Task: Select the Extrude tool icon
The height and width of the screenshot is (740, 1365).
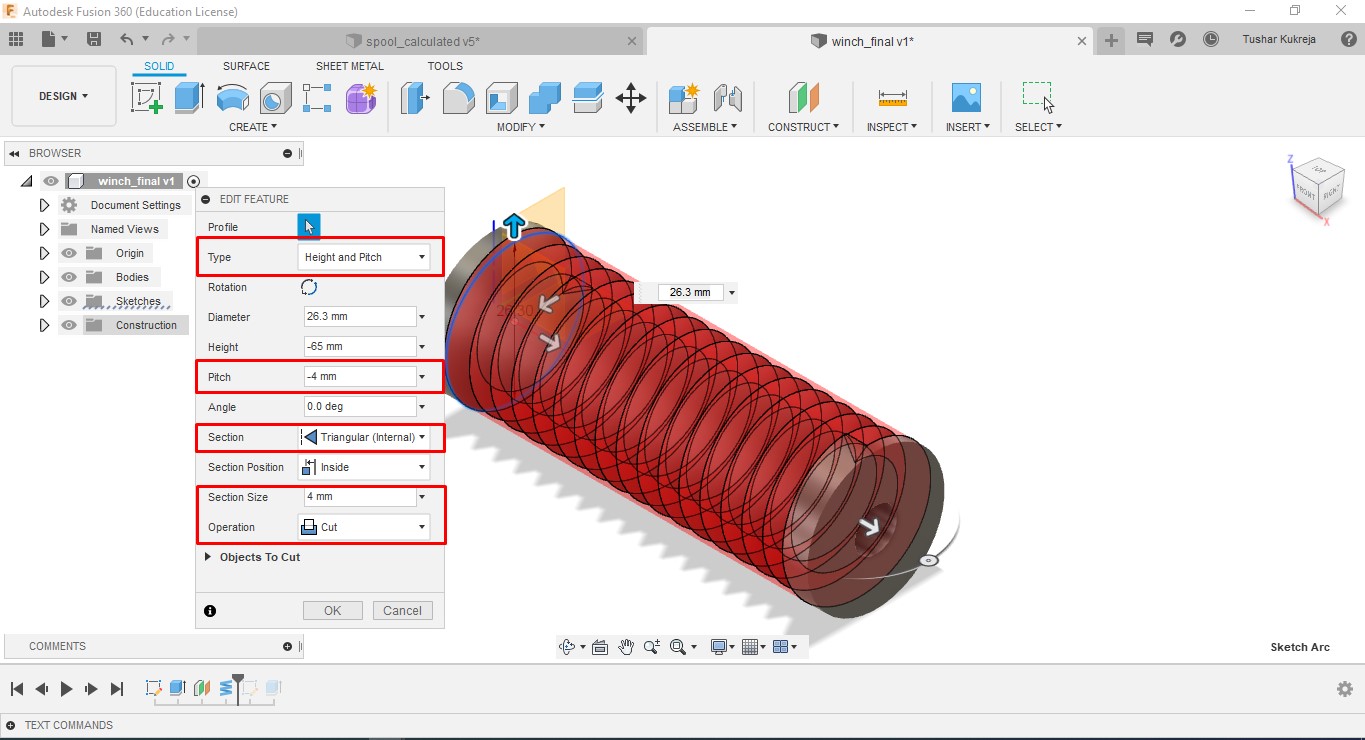Action: pyautogui.click(x=189, y=97)
